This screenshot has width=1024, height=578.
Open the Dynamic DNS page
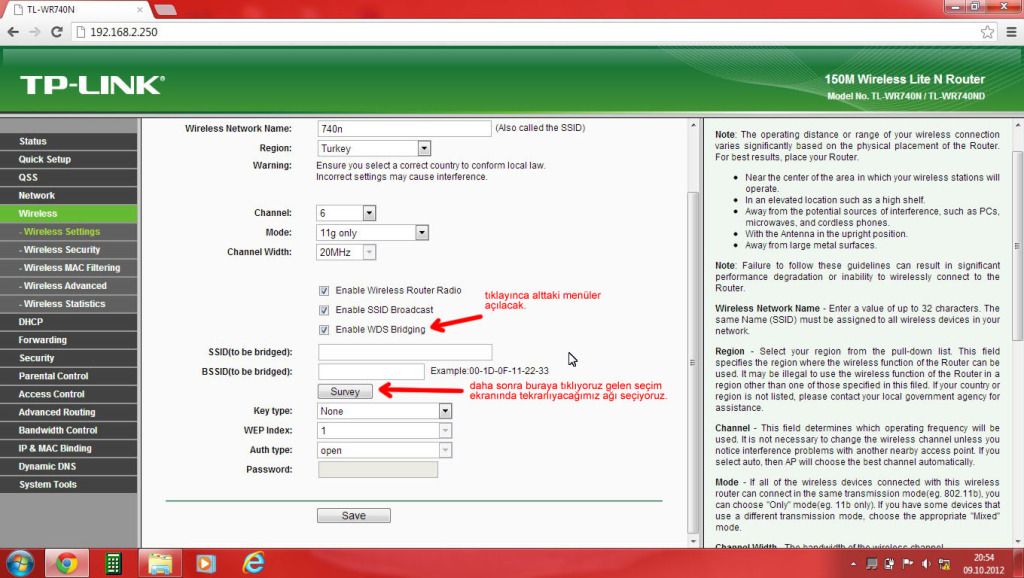tap(69, 466)
